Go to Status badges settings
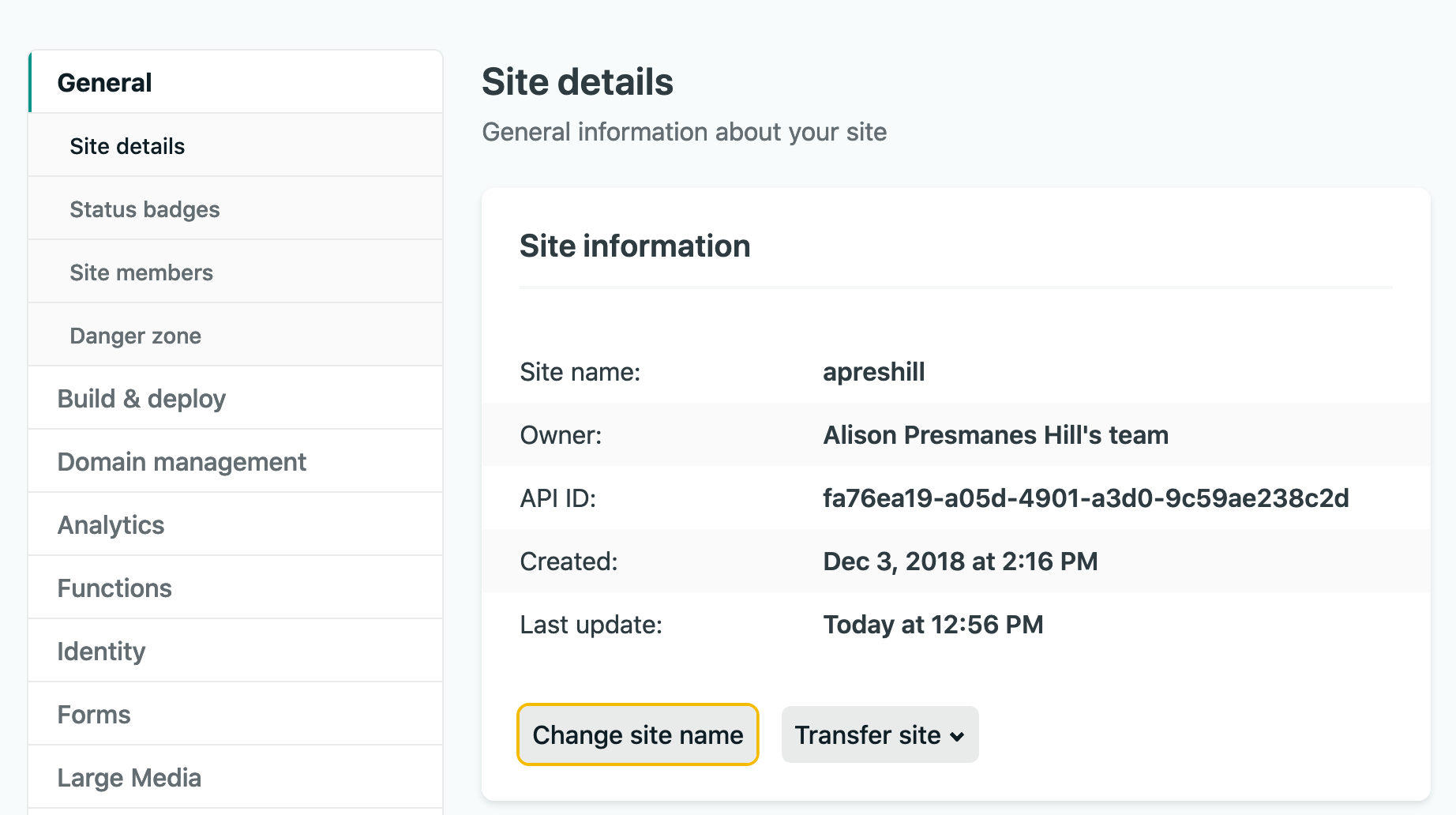Screen dimensions: 1456x815 (x=235, y=208)
